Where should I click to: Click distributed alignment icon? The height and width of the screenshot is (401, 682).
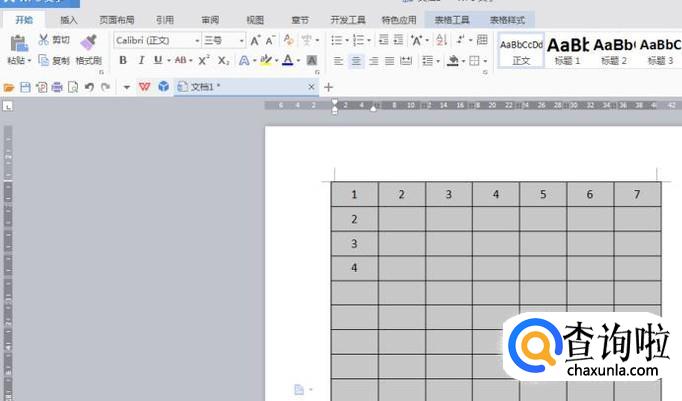(x=406, y=61)
